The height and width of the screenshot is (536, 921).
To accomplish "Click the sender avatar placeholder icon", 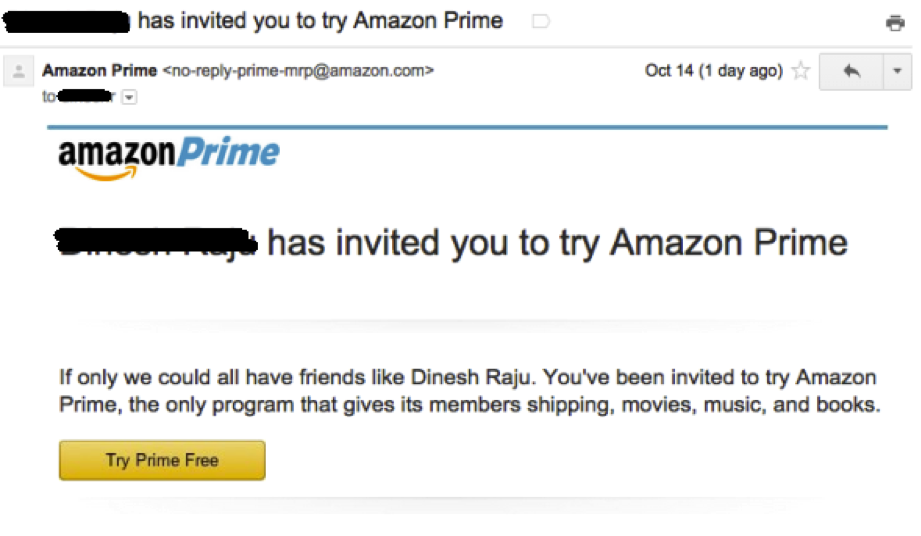I will point(19,71).
